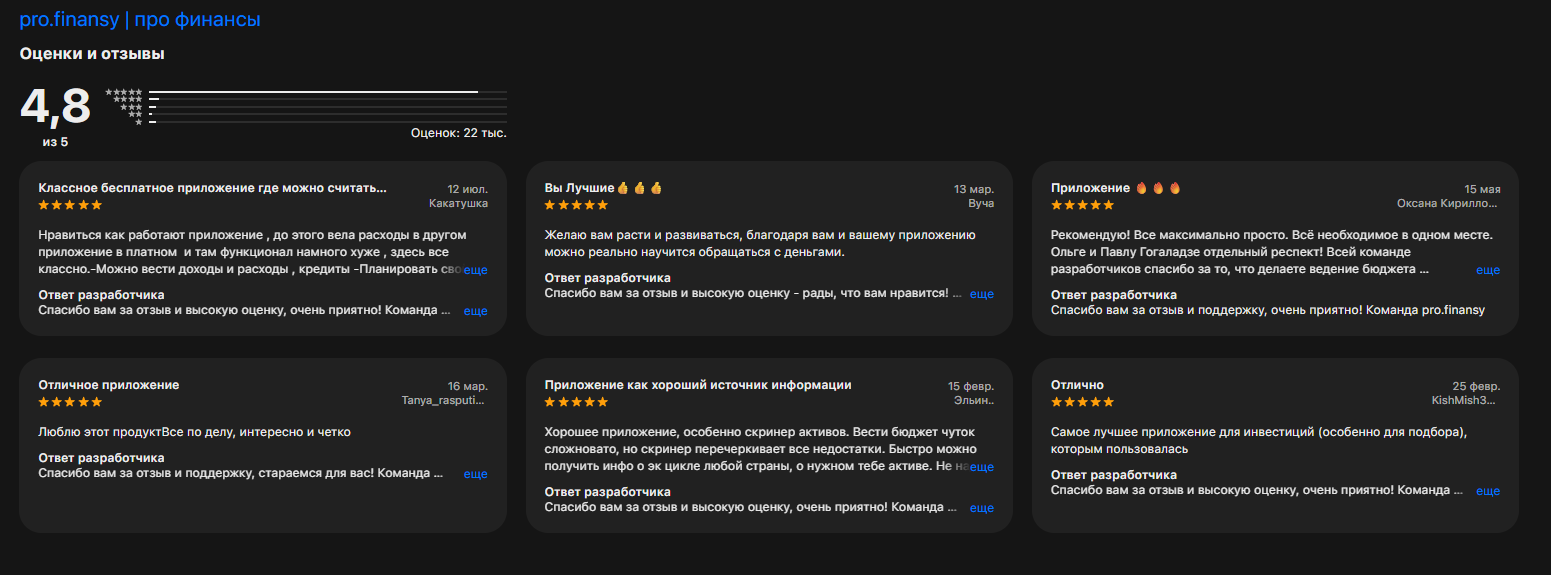The image size is (1551, 575).
Task: Expand developer reply under "Отлично" review
Action: (x=1488, y=491)
